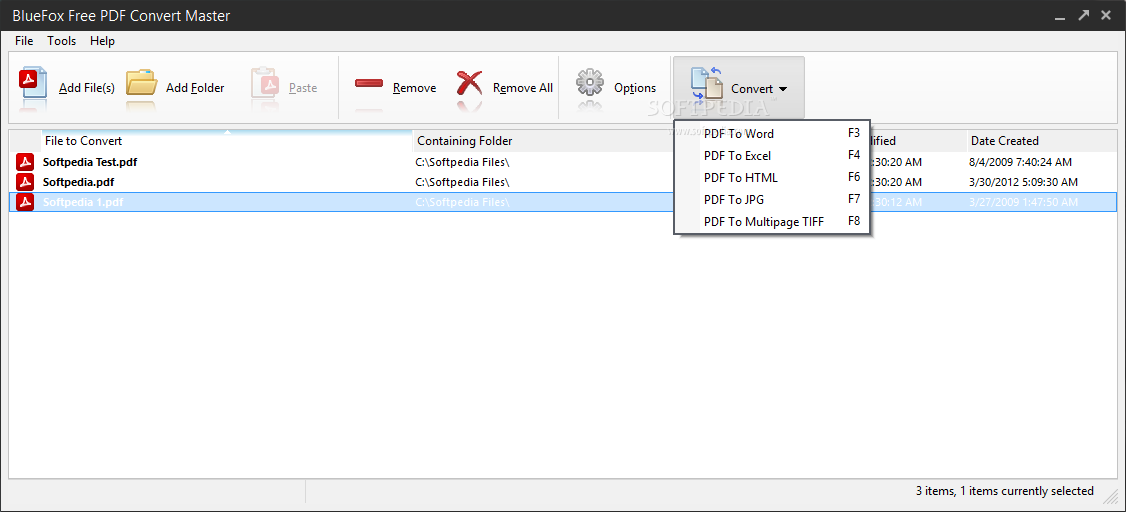Click date created 3/27/2009 1:47:50 AM
The image size is (1126, 512).
(x=1023, y=203)
